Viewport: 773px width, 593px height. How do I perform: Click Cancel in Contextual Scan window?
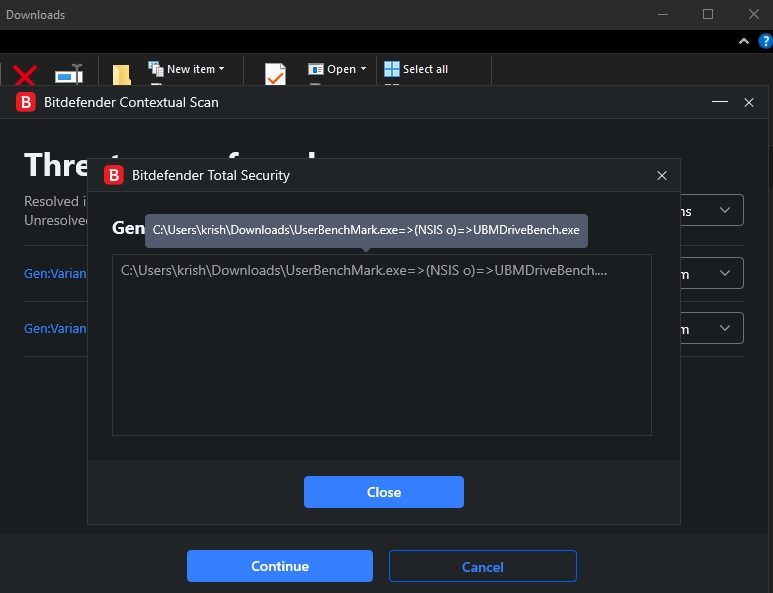click(x=483, y=566)
